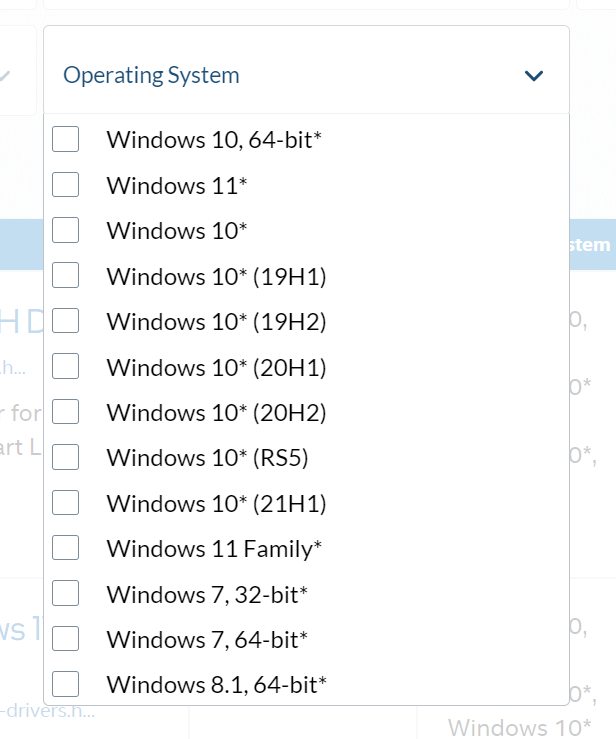This screenshot has width=616, height=739.
Task: Click the Windows 10* (RS5) label
Action: click(207, 458)
